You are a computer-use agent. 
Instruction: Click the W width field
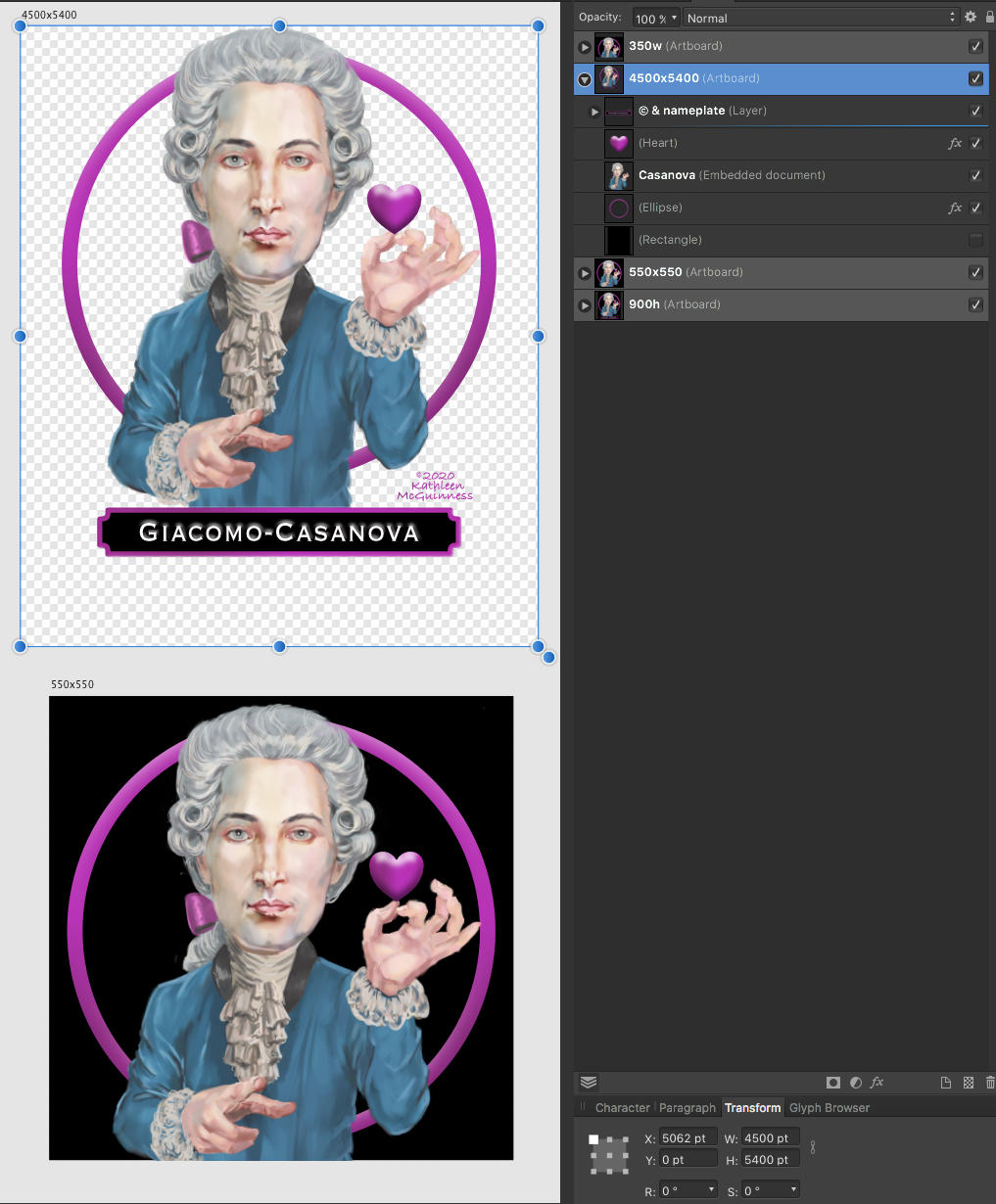click(771, 1137)
